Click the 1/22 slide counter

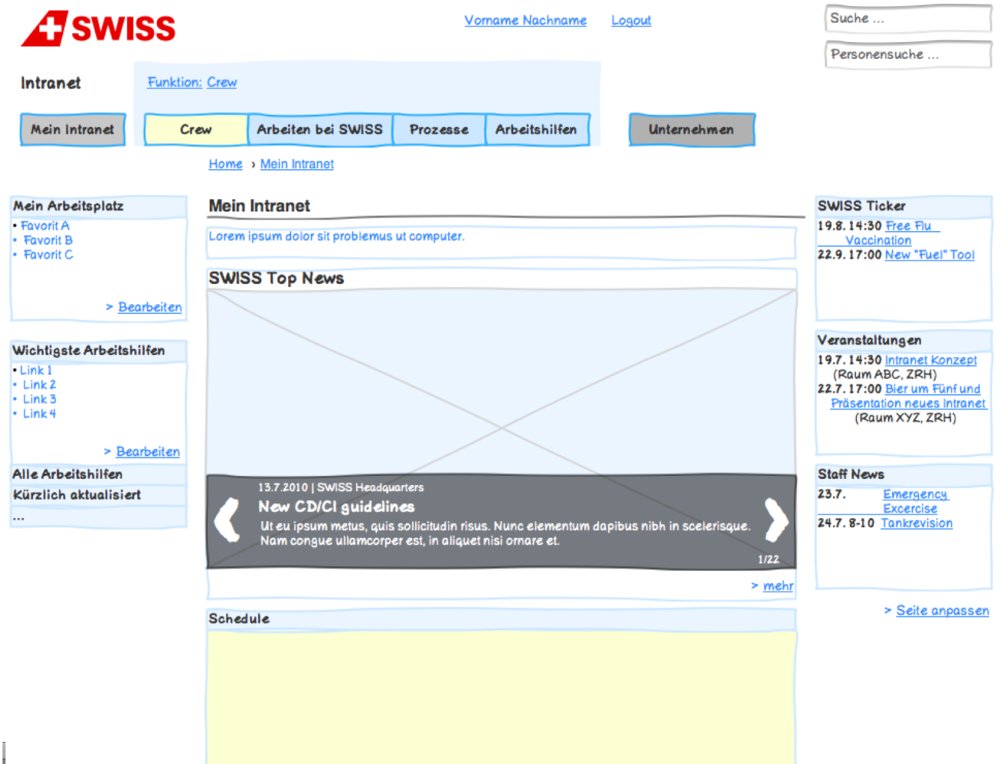click(x=768, y=559)
